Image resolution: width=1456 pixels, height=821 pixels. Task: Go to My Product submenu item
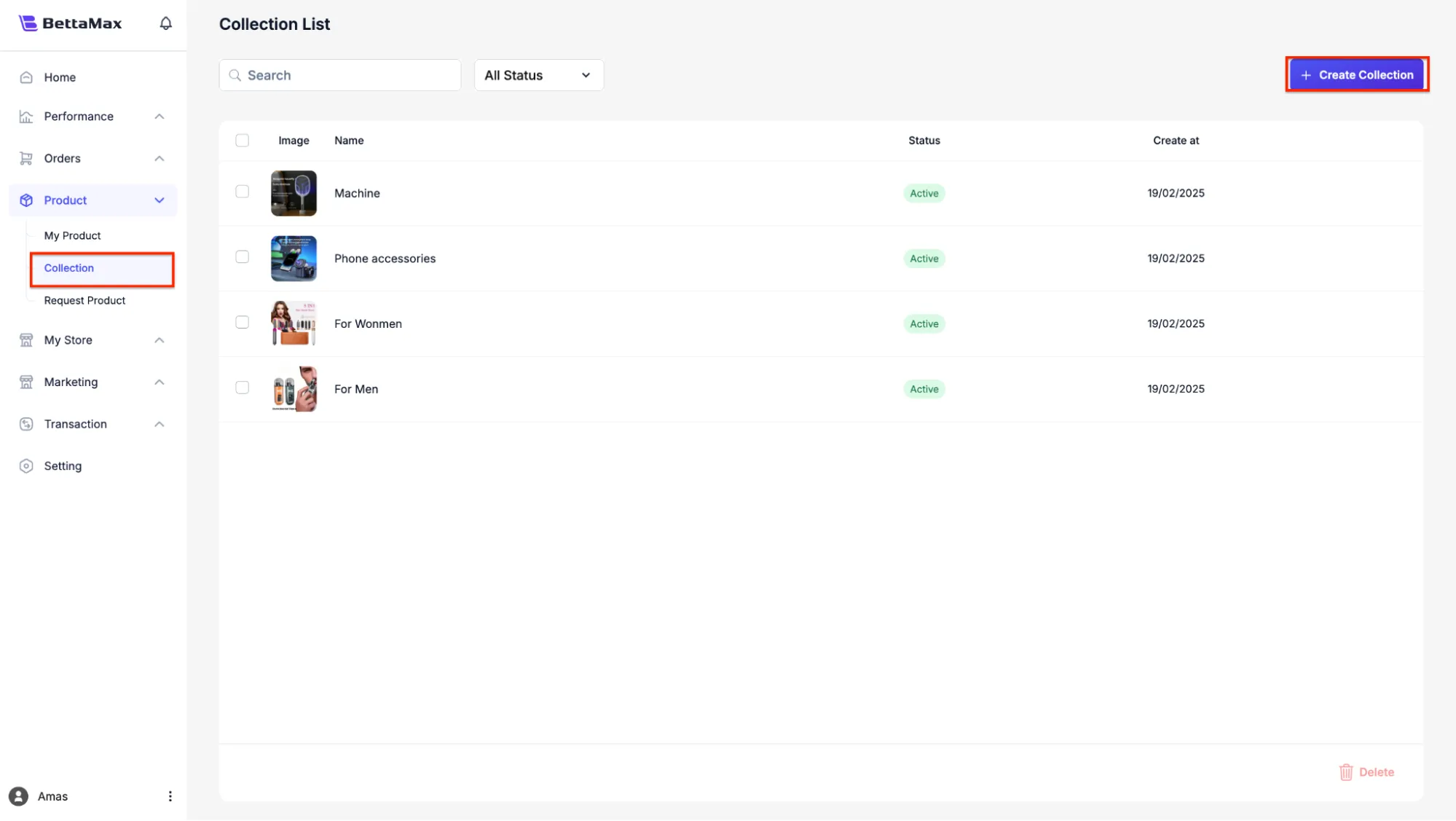[x=72, y=235]
